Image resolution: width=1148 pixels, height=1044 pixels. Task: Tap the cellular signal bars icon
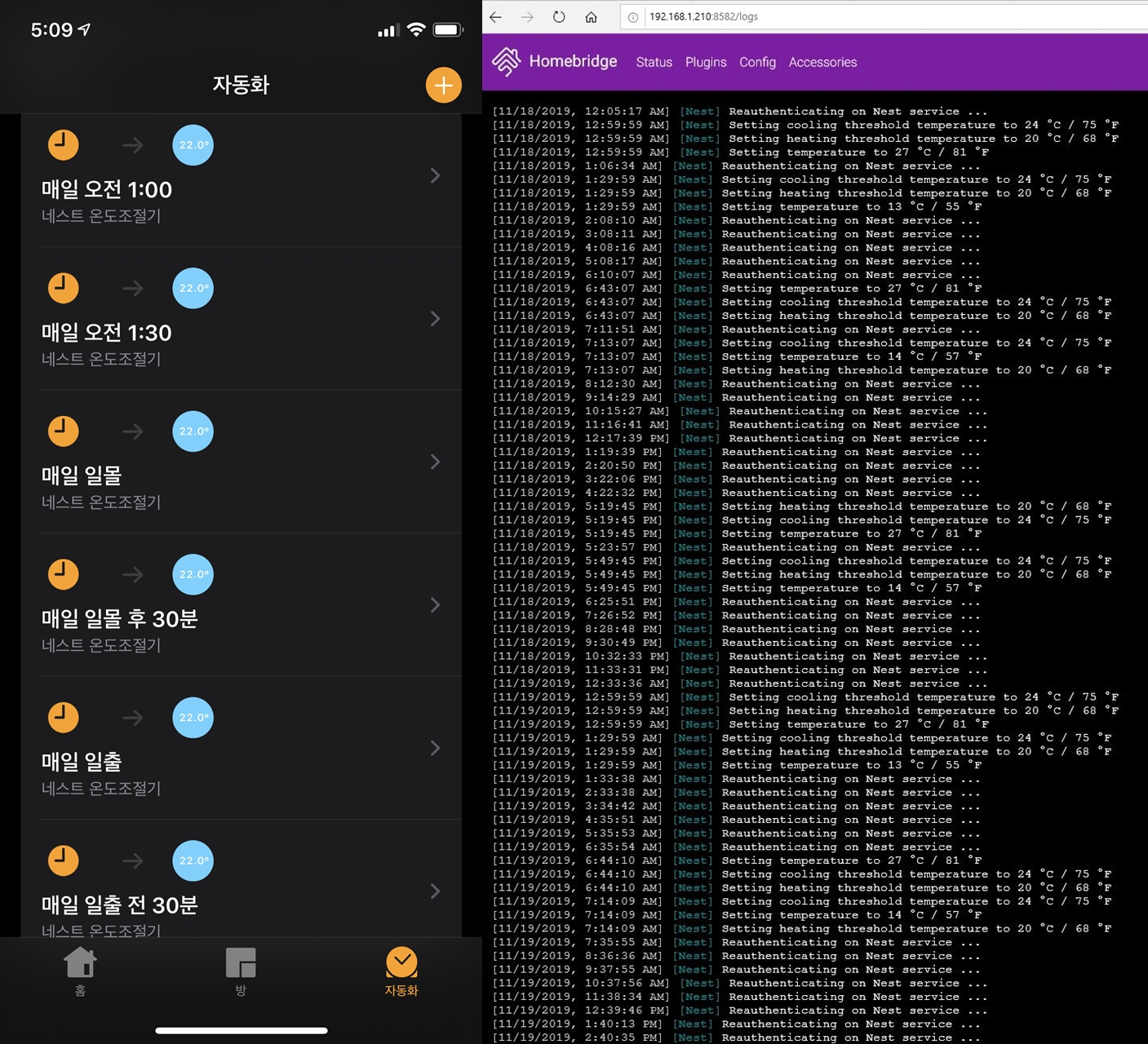pos(388,31)
